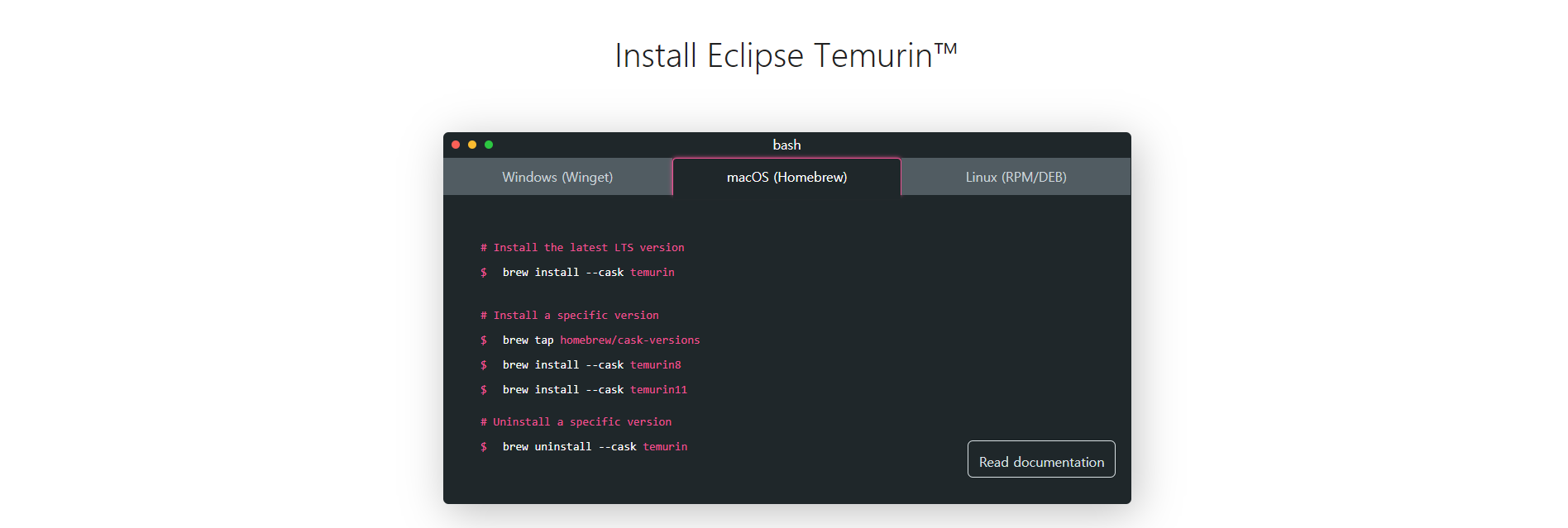Click the yellow dot in terminal title bar
Screen dimensions: 1568x528
[472, 145]
